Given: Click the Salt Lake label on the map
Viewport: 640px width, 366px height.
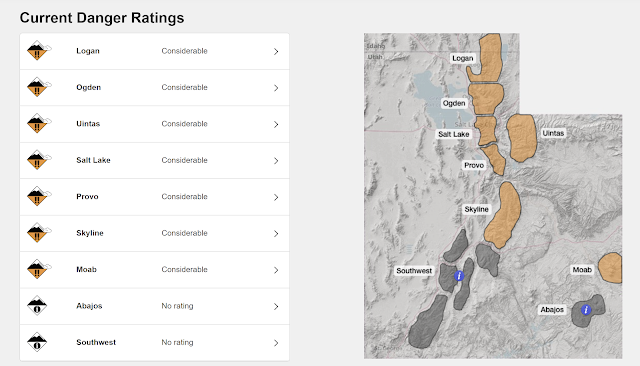Looking at the screenshot, I should click(453, 134).
